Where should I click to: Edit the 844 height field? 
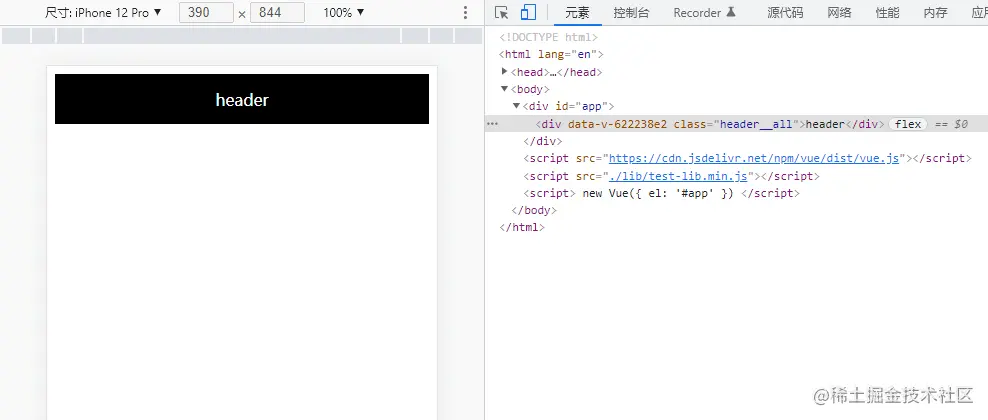277,12
